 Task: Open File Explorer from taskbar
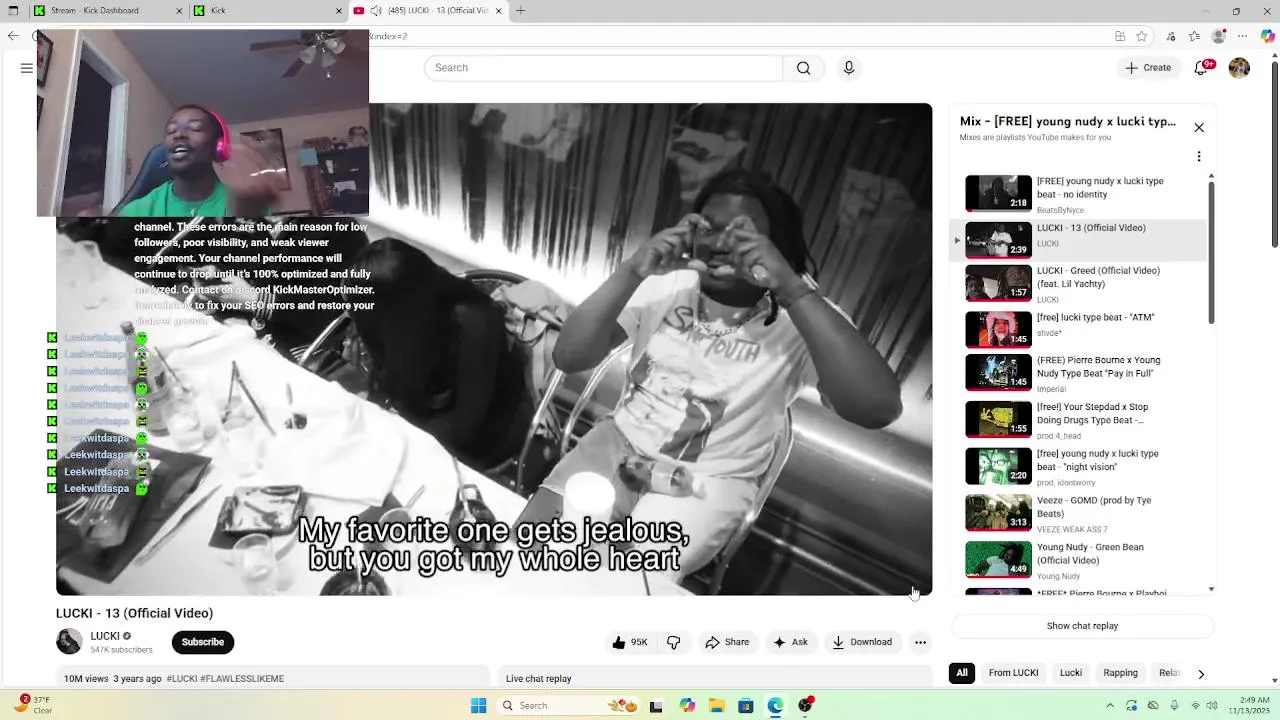[716, 705]
